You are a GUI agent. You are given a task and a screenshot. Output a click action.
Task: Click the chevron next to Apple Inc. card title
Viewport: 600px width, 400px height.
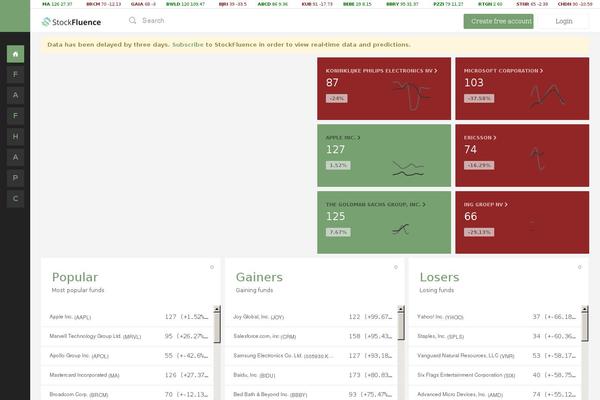coord(359,138)
